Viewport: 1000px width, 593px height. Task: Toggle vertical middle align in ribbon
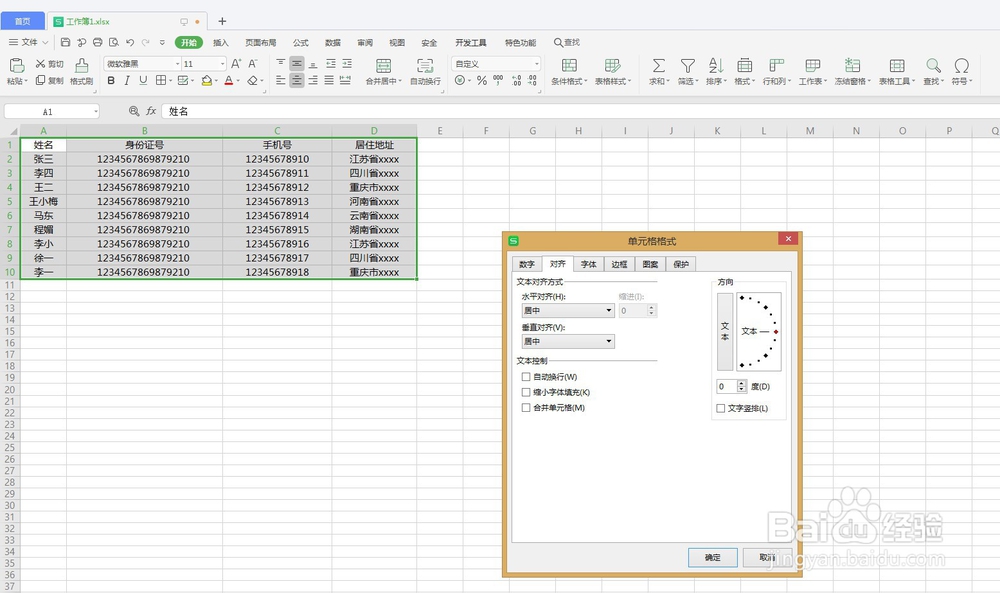pos(297,64)
